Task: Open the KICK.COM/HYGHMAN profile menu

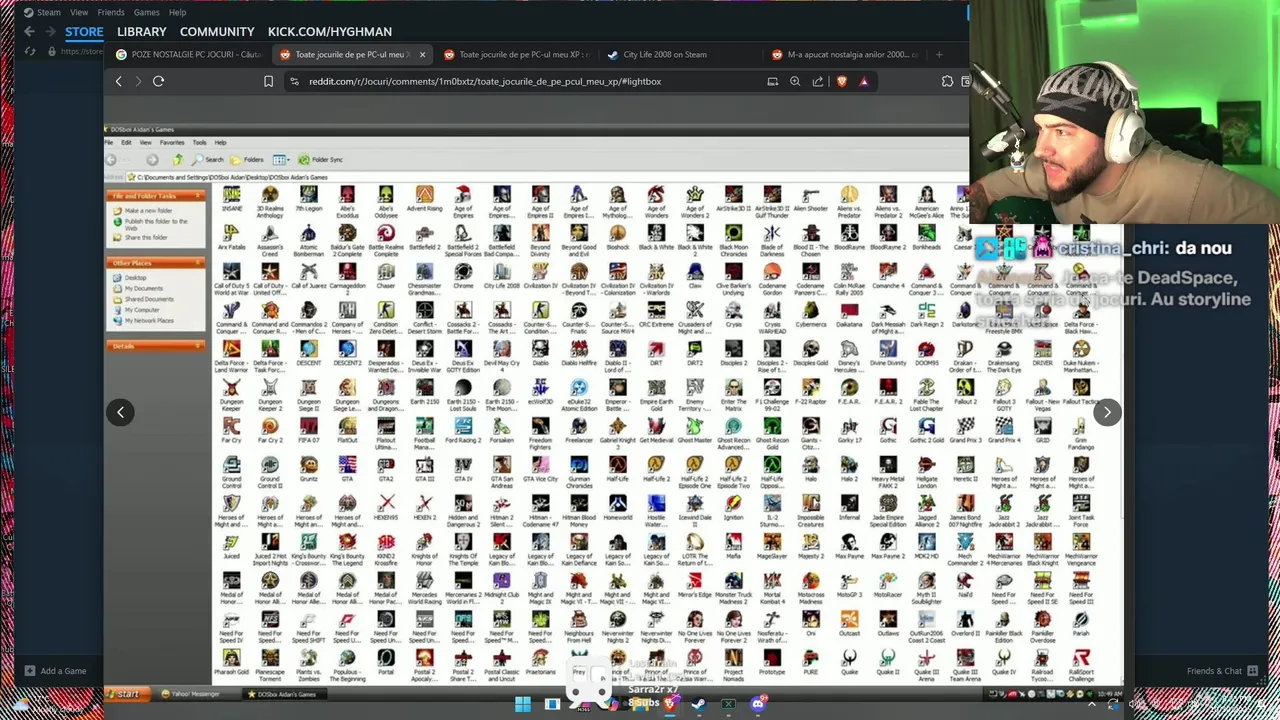Action: (330, 32)
